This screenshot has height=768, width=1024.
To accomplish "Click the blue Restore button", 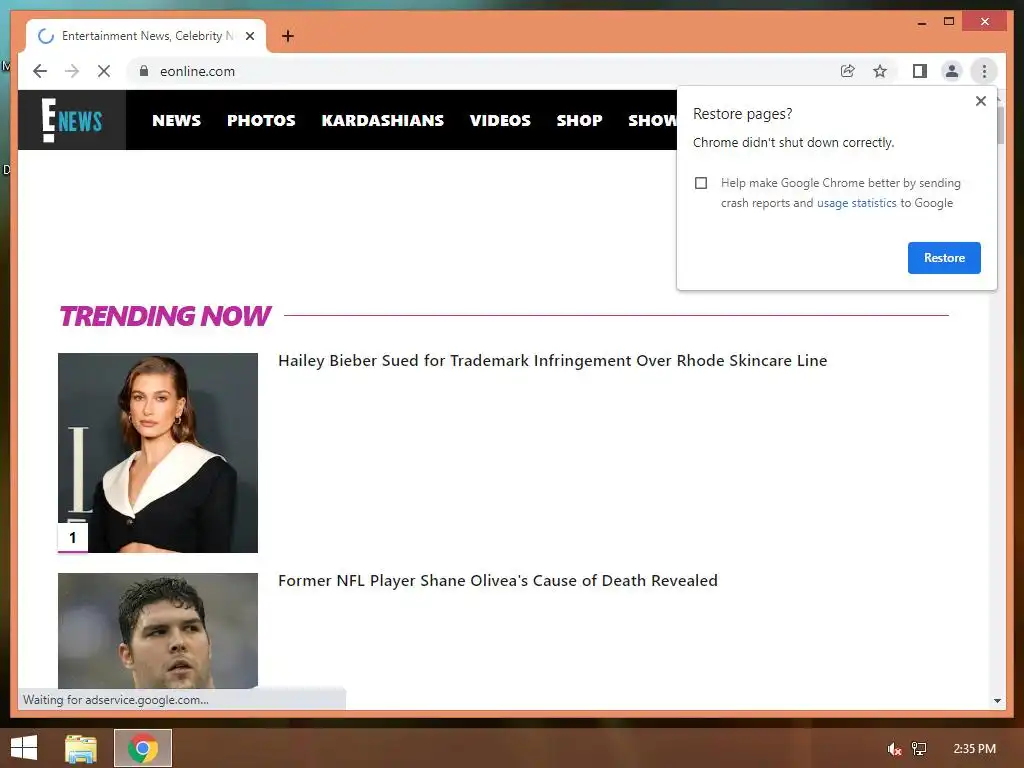I will tap(944, 258).
